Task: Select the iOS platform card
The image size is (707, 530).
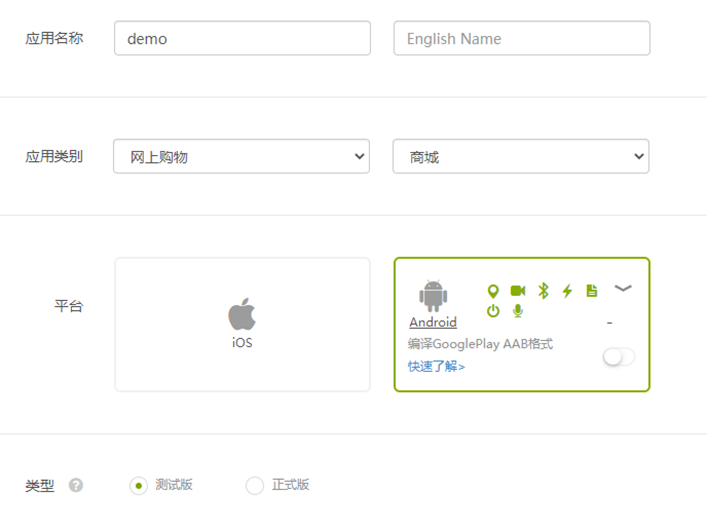Action: (x=242, y=324)
